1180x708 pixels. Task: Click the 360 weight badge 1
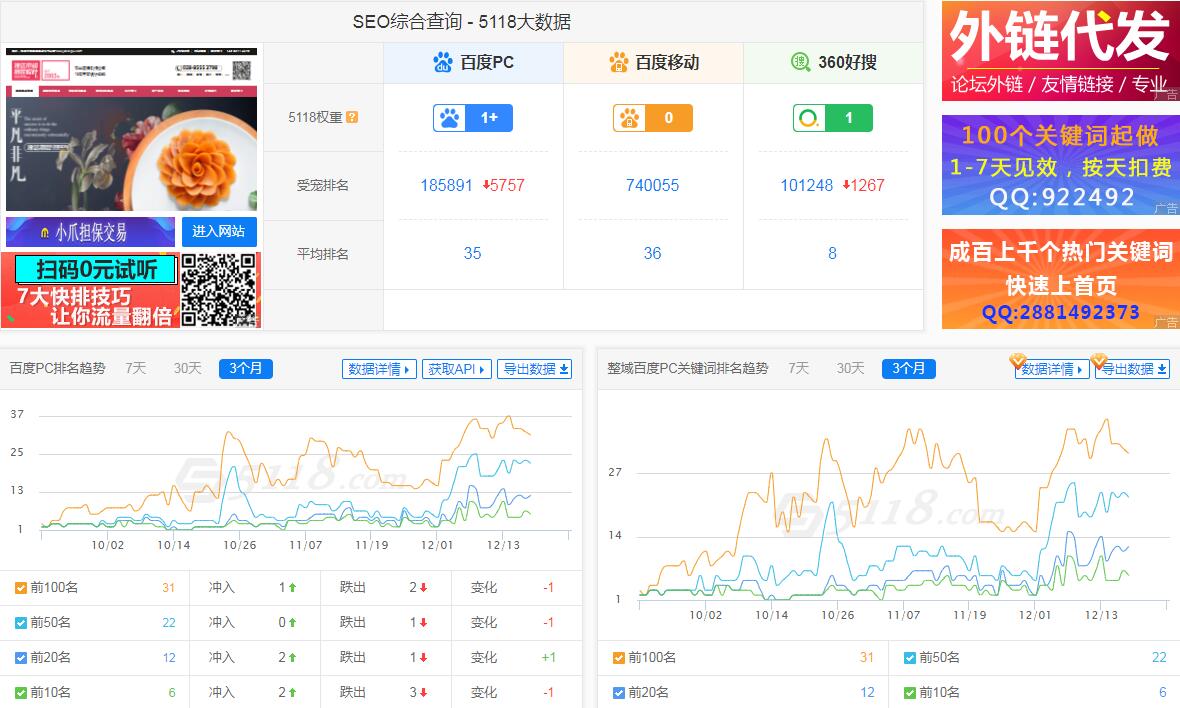tap(832, 118)
